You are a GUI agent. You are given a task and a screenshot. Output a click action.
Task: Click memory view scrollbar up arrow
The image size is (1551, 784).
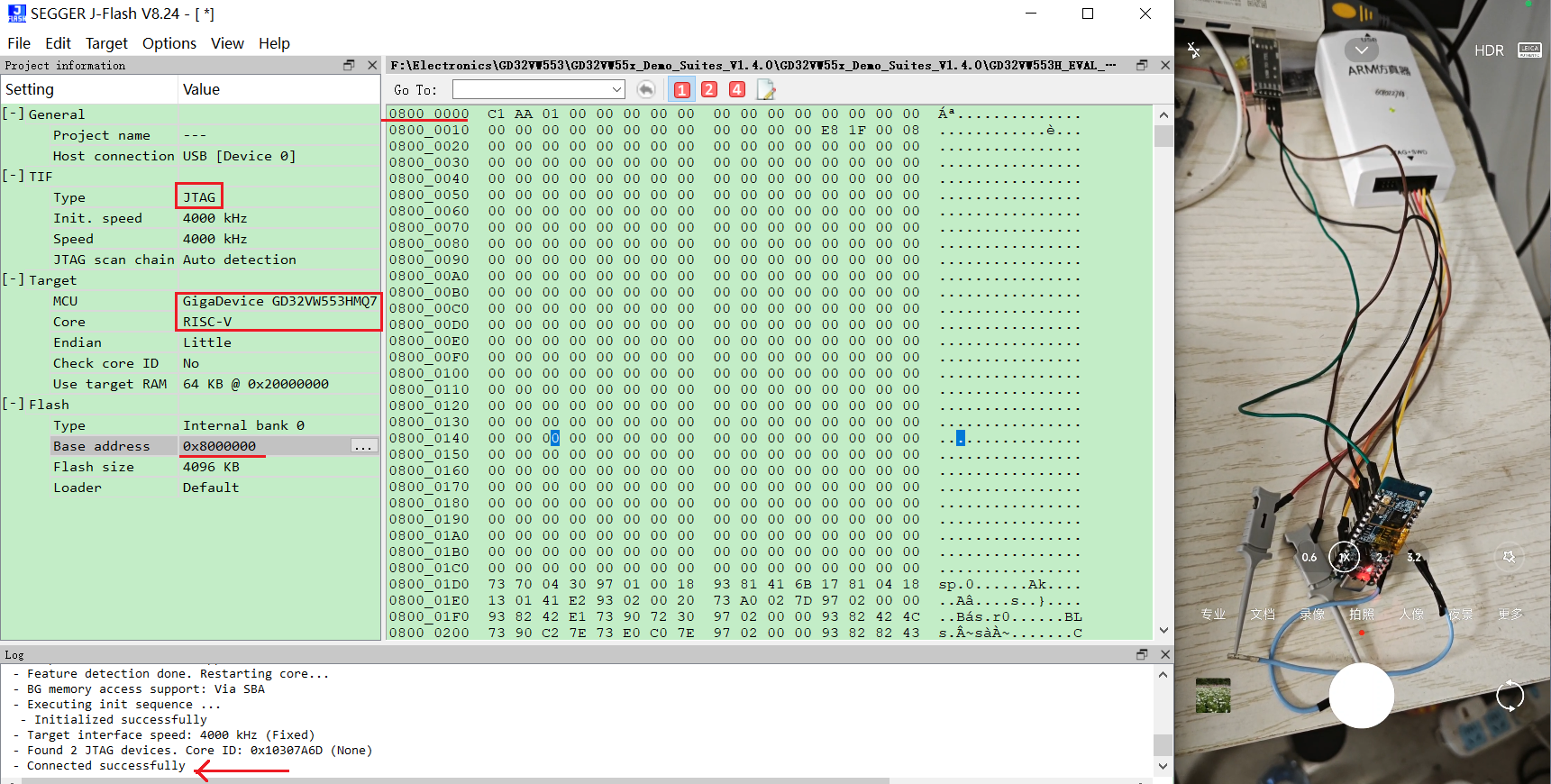[x=1163, y=114]
